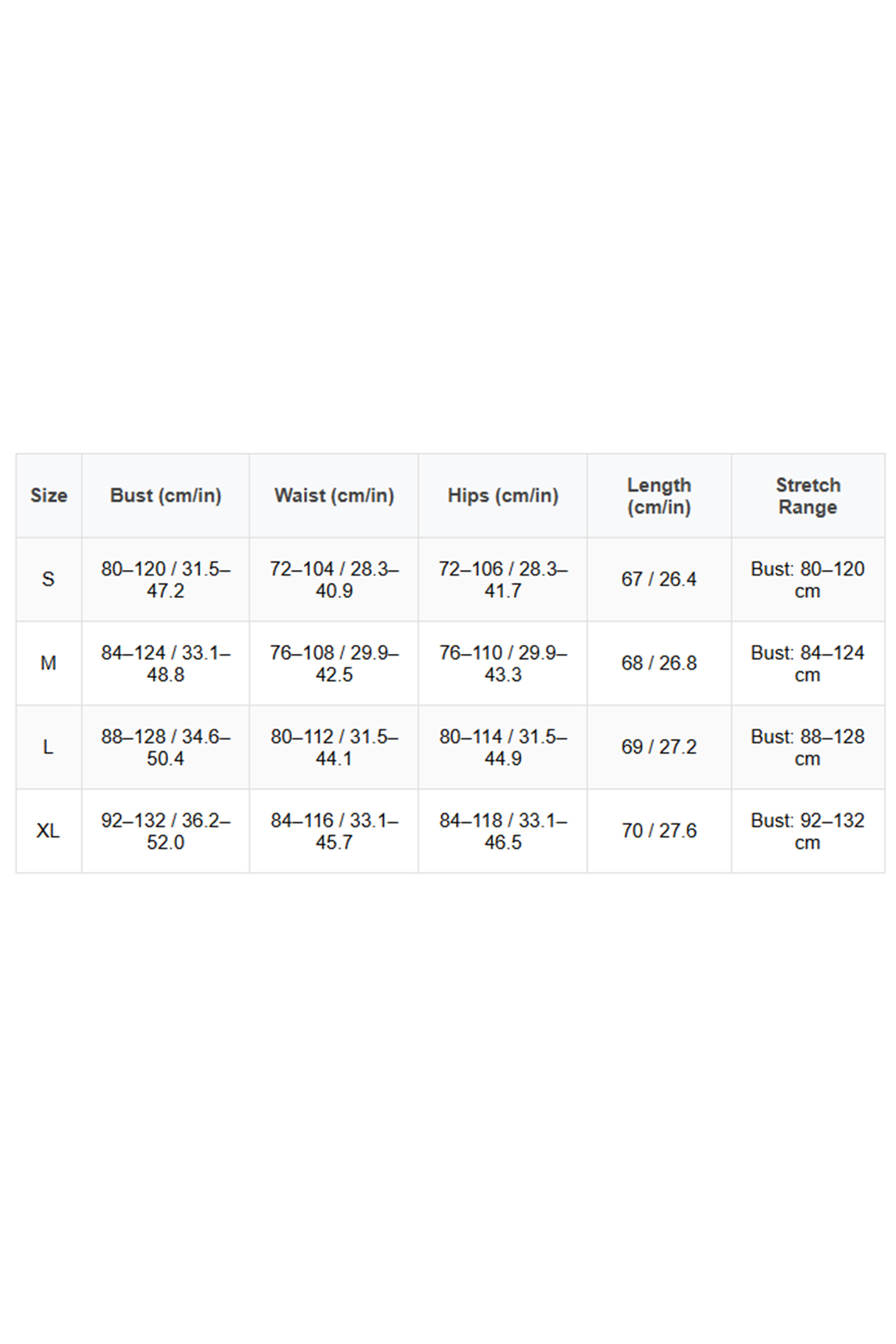Click waist value 84–116 / 33.1–45.7
The height and width of the screenshot is (1344, 896).
coord(334,831)
